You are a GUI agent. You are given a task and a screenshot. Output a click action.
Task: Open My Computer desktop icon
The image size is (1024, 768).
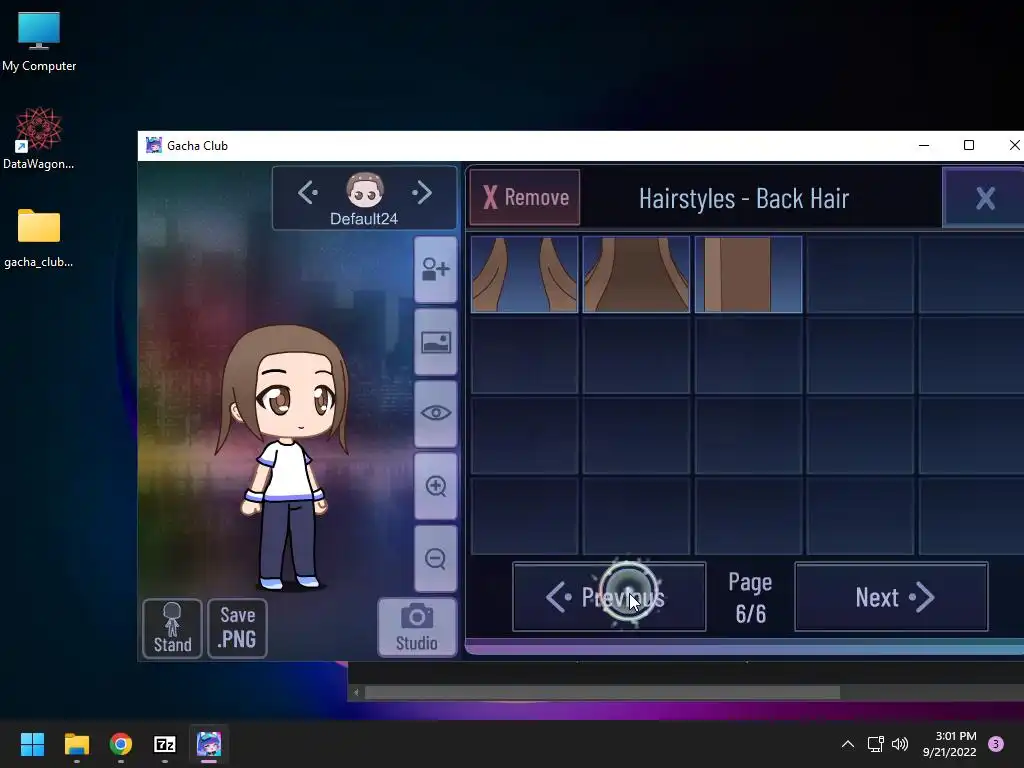click(39, 42)
